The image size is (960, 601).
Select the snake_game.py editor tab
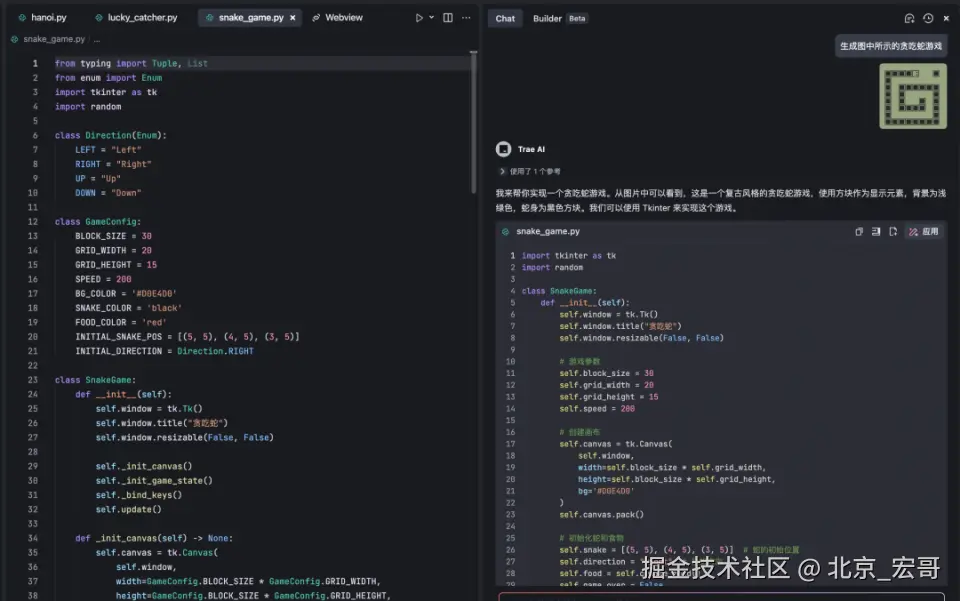(251, 18)
